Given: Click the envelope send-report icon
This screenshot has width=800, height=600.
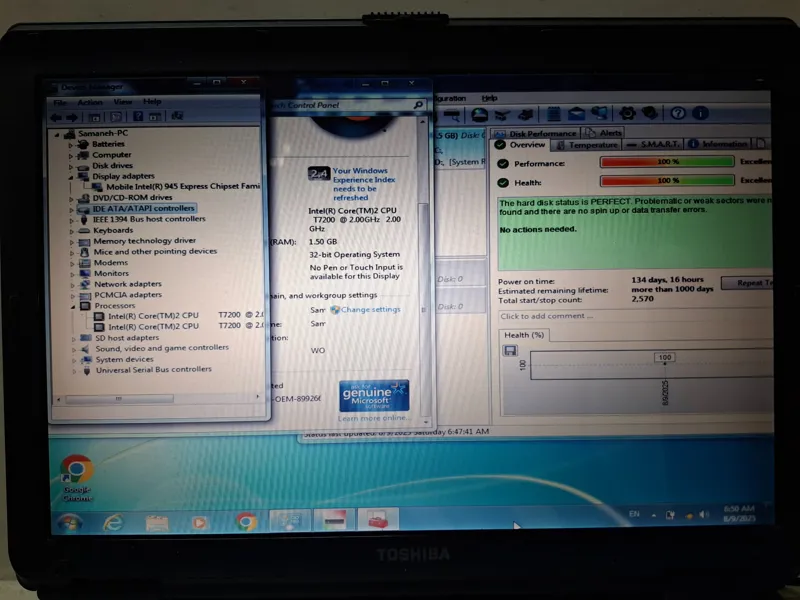Looking at the screenshot, I should click(x=576, y=113).
